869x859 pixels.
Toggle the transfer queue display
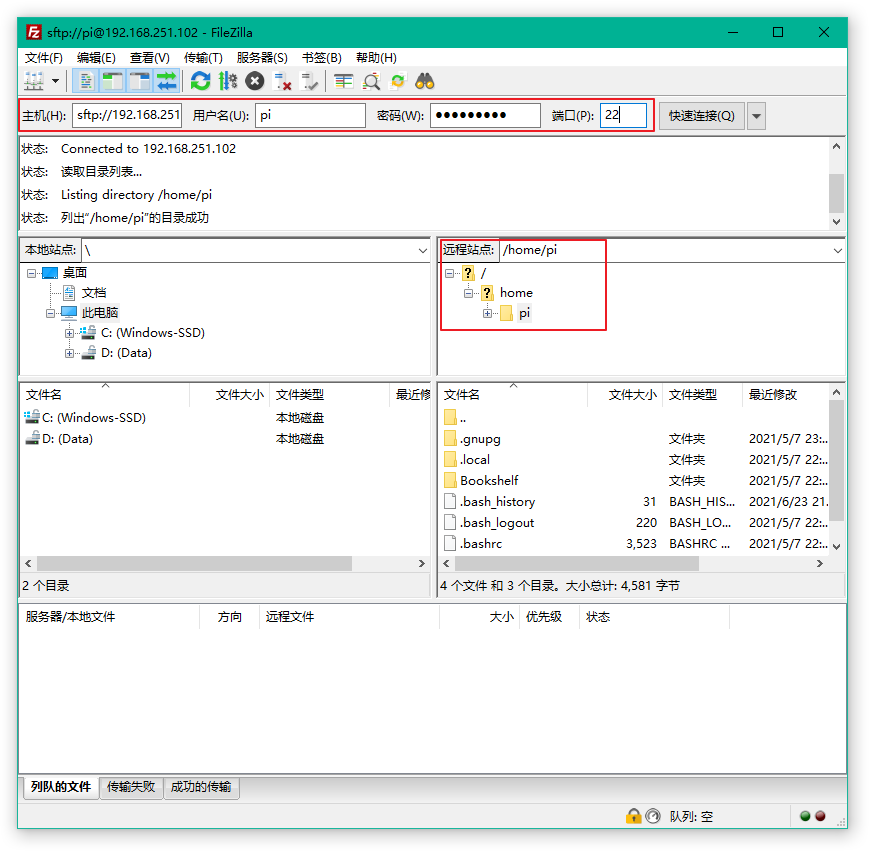click(x=165, y=81)
